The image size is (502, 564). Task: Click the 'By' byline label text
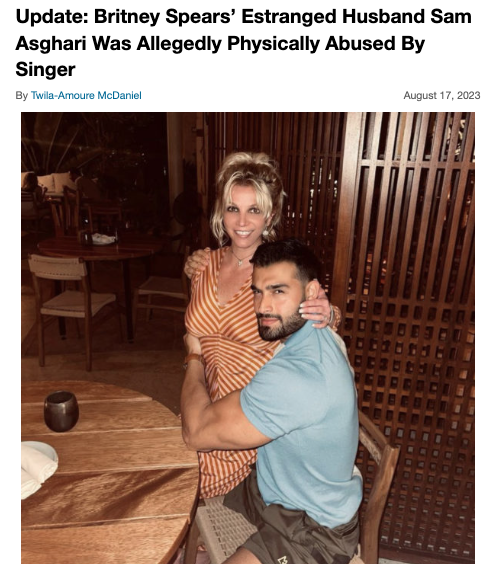(22, 96)
